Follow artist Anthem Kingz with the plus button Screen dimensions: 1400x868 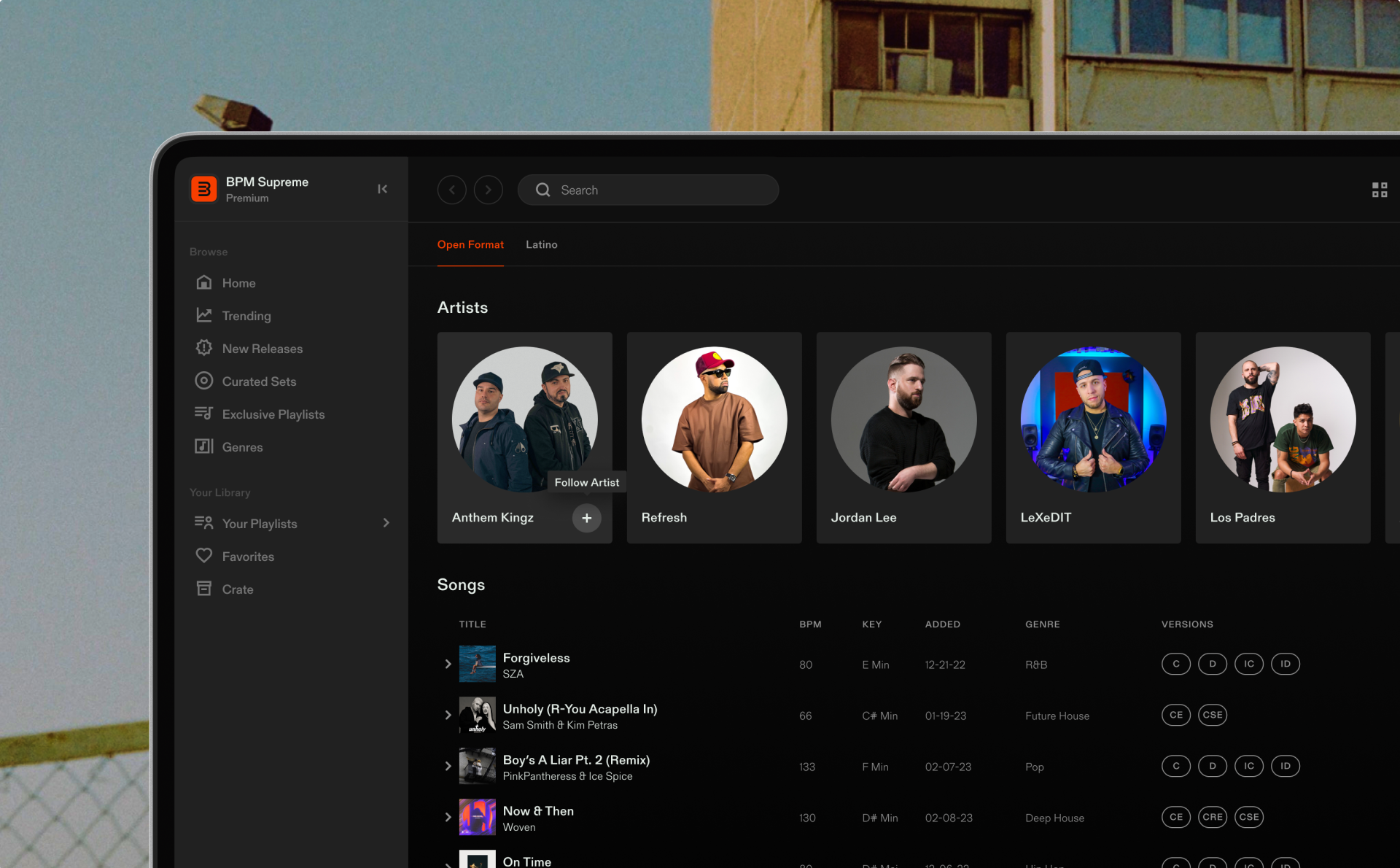click(x=586, y=518)
